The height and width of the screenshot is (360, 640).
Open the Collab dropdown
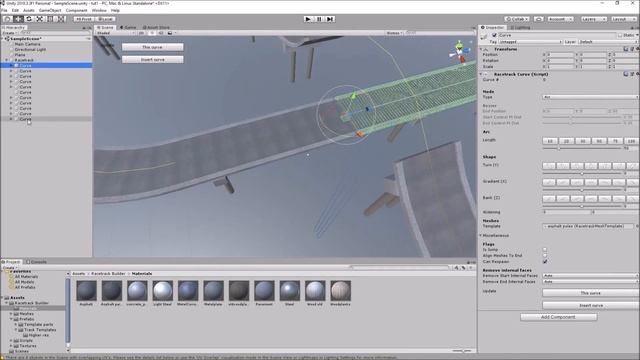(517, 19)
